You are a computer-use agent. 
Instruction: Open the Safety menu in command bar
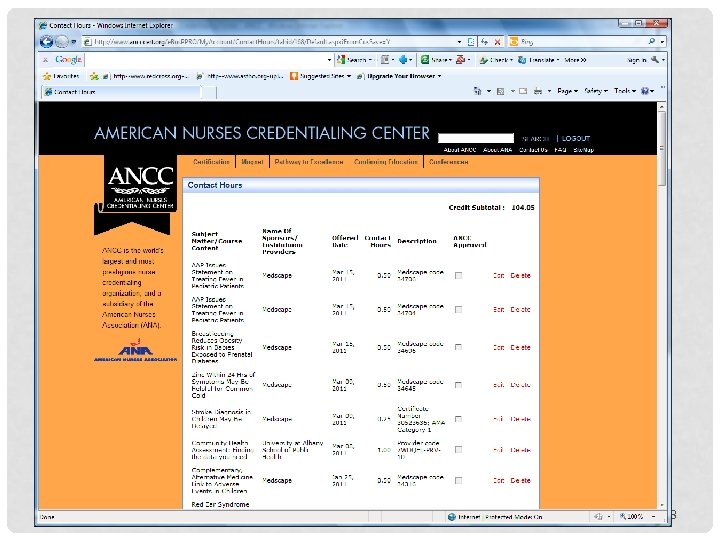[596, 91]
